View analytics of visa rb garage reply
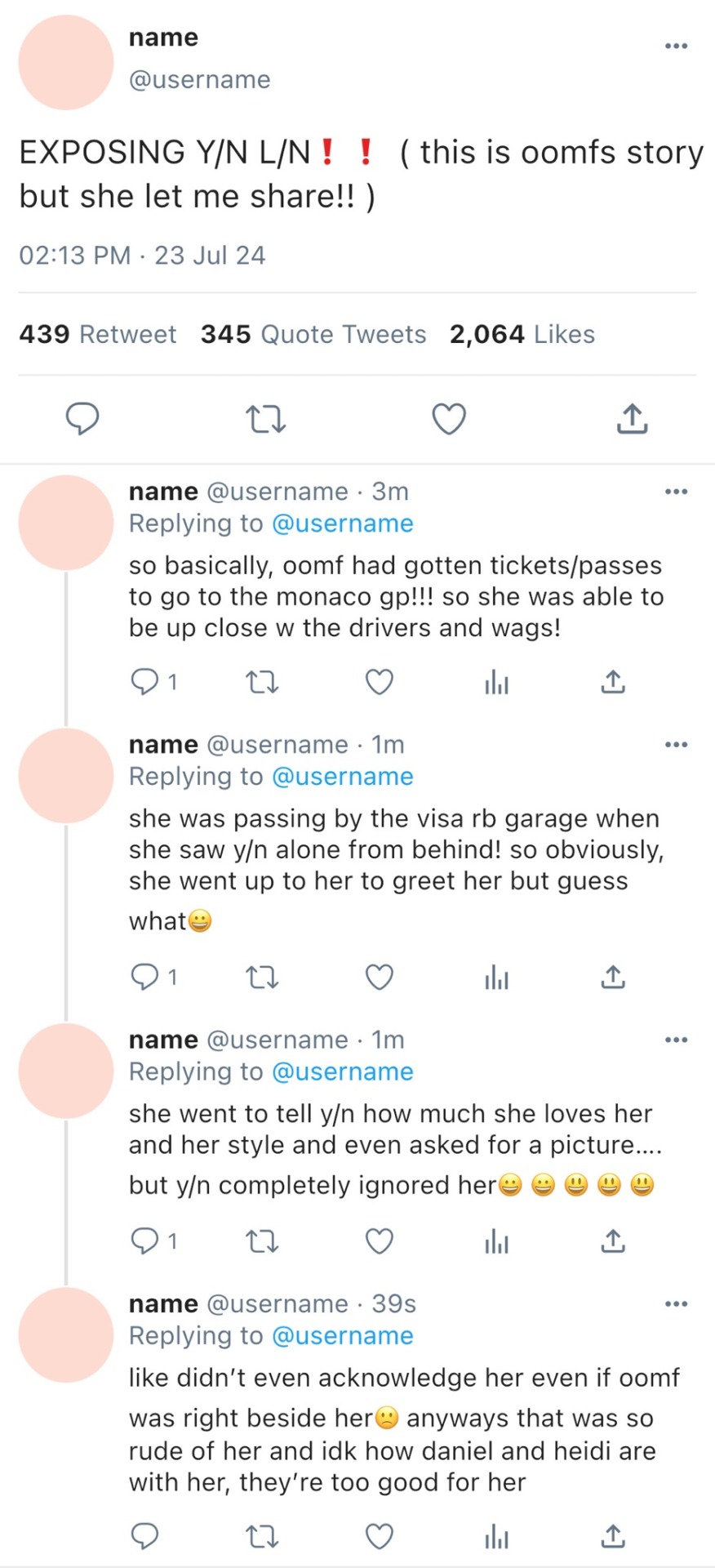Viewport: 715px width, 1568px height. point(496,977)
